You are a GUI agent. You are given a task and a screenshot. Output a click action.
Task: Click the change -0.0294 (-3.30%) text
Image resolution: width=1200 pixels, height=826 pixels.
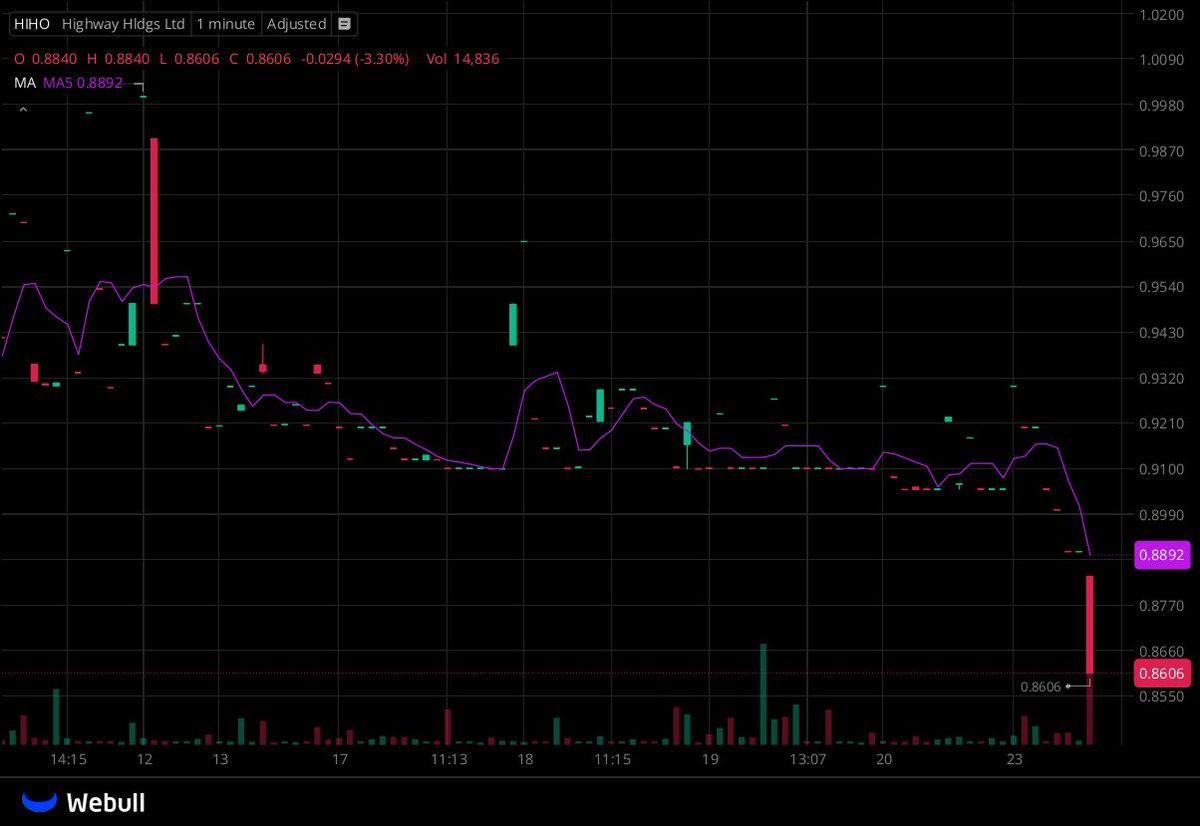[x=354, y=59]
